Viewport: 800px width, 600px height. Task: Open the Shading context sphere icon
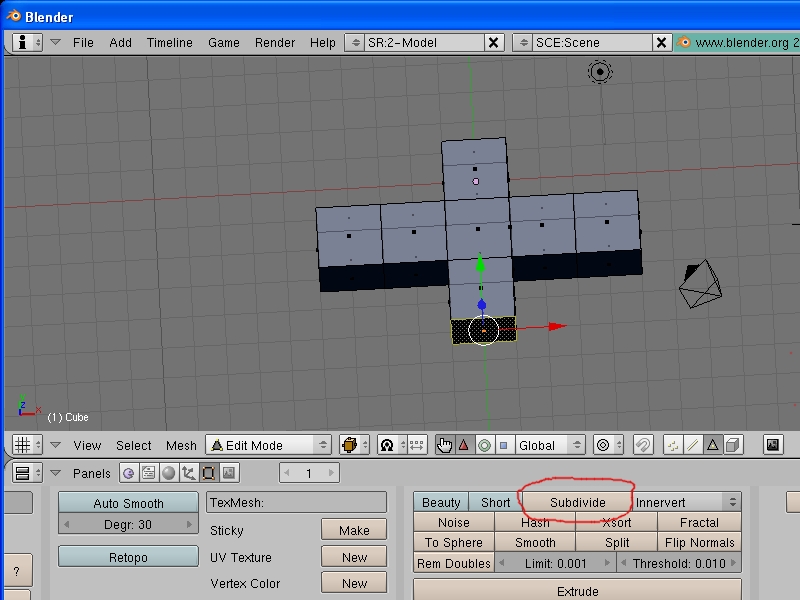tap(168, 473)
